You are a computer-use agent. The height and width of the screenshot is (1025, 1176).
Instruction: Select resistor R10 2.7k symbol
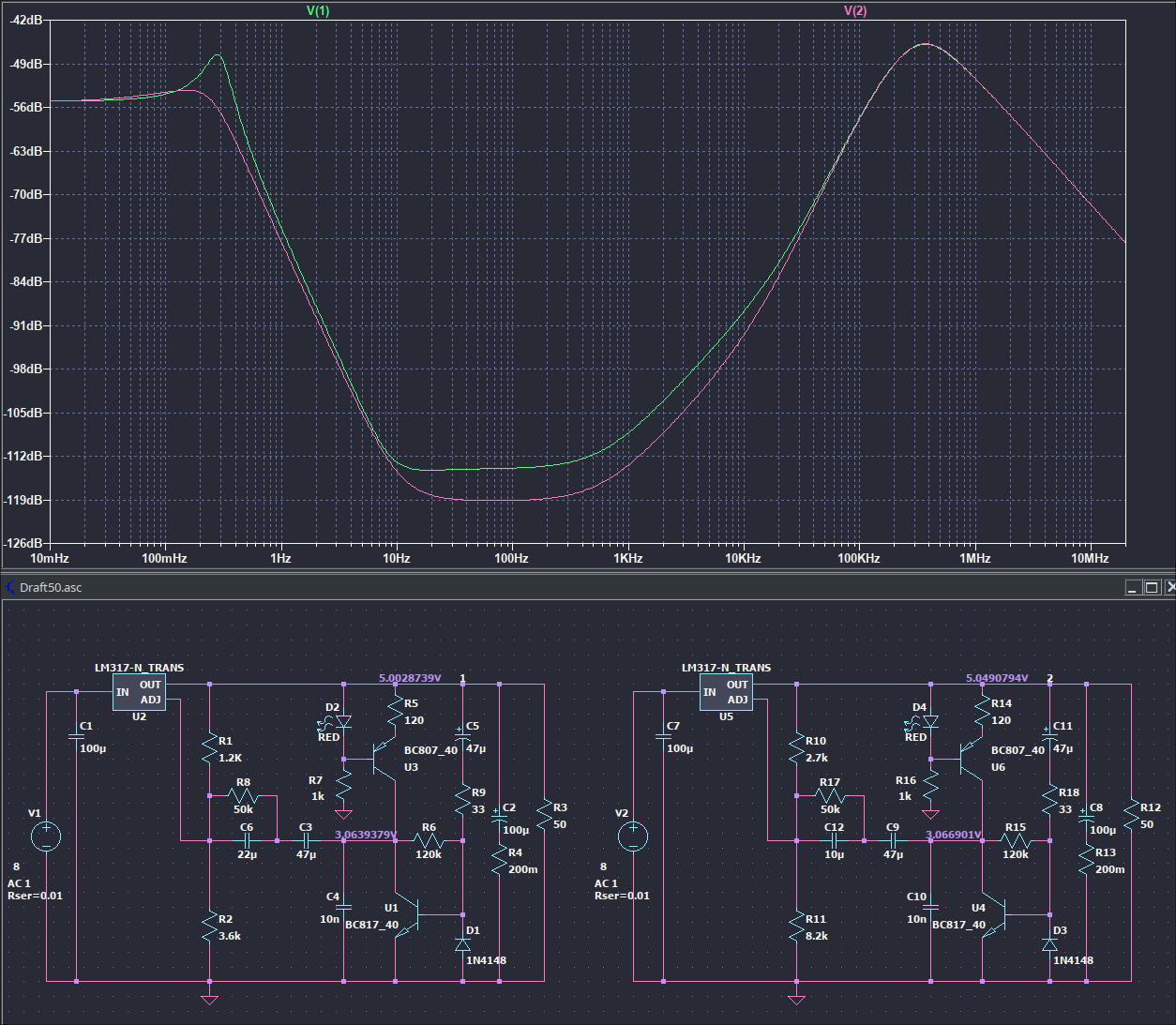click(796, 748)
